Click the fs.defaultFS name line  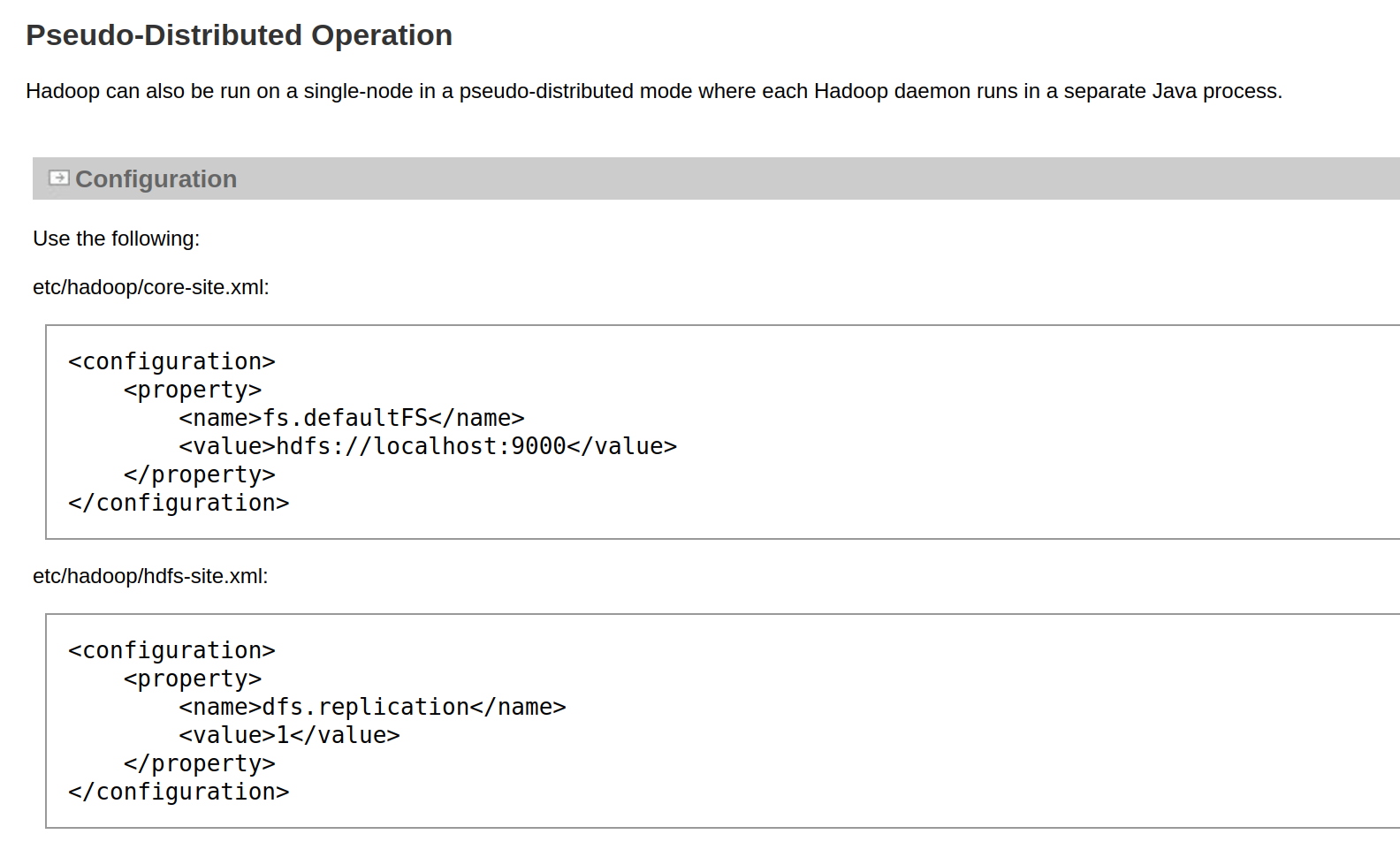pos(351,418)
